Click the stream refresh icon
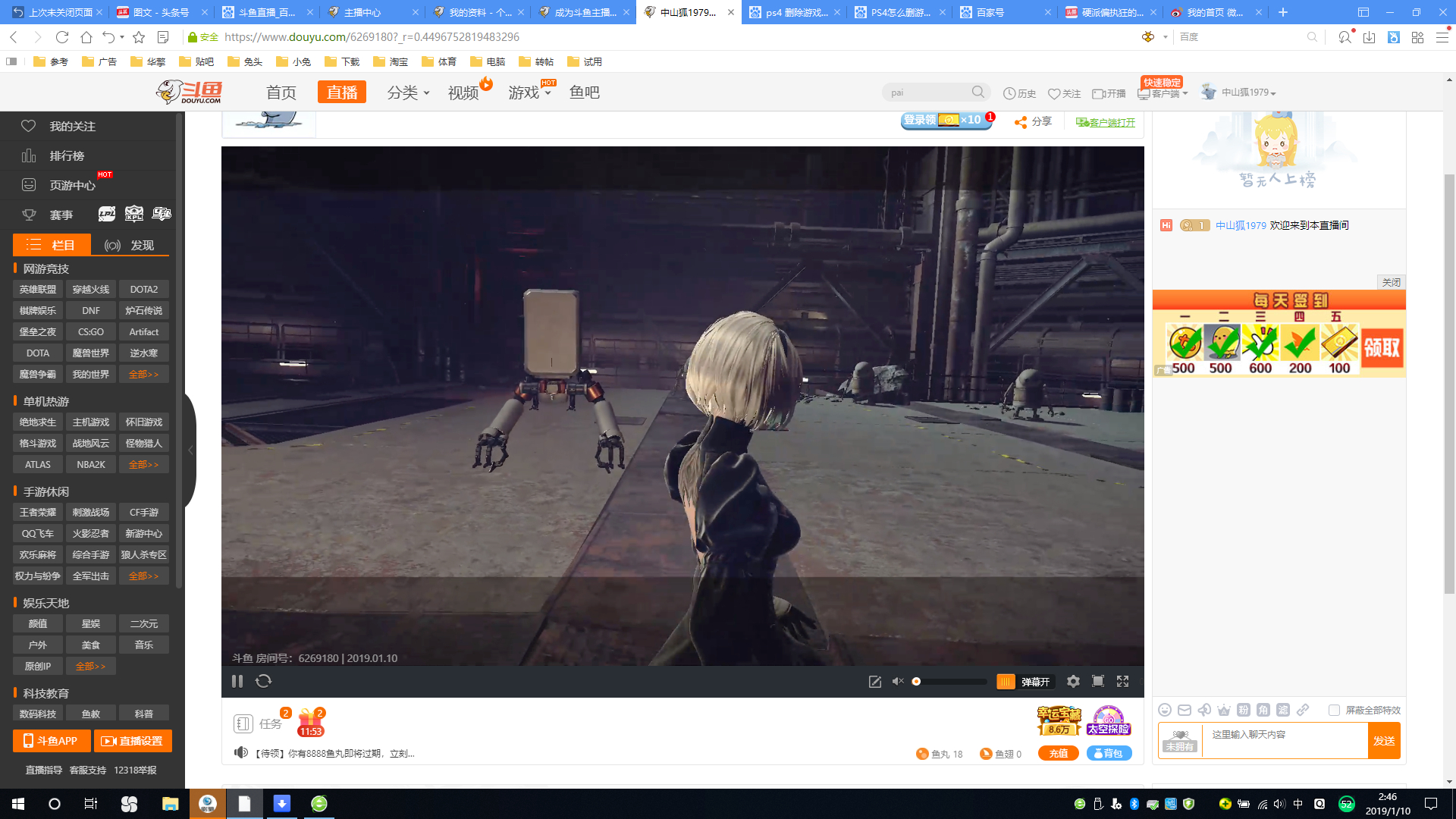 pos(263,681)
